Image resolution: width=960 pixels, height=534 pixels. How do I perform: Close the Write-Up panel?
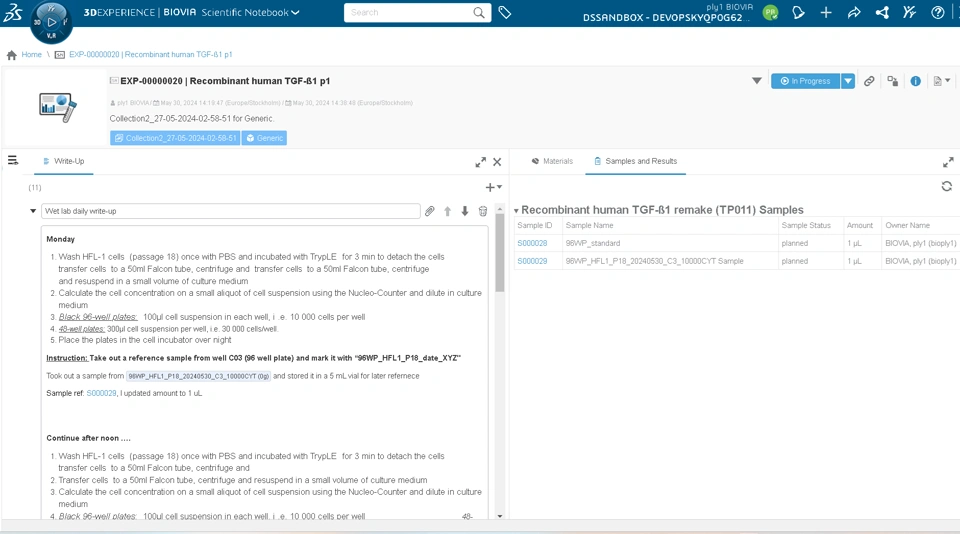click(497, 162)
